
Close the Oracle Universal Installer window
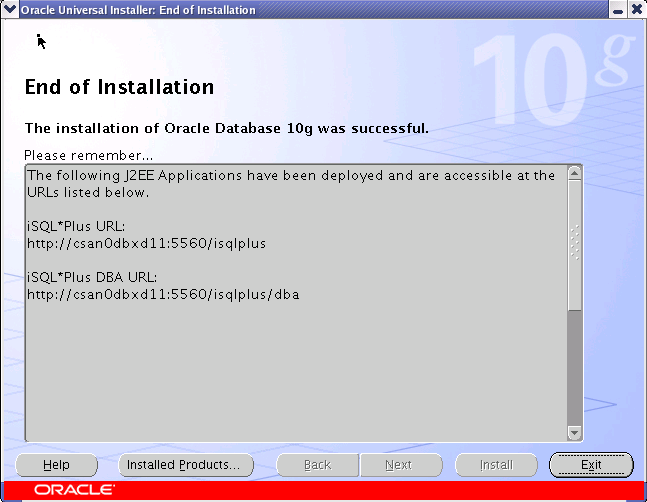[x=637, y=9]
